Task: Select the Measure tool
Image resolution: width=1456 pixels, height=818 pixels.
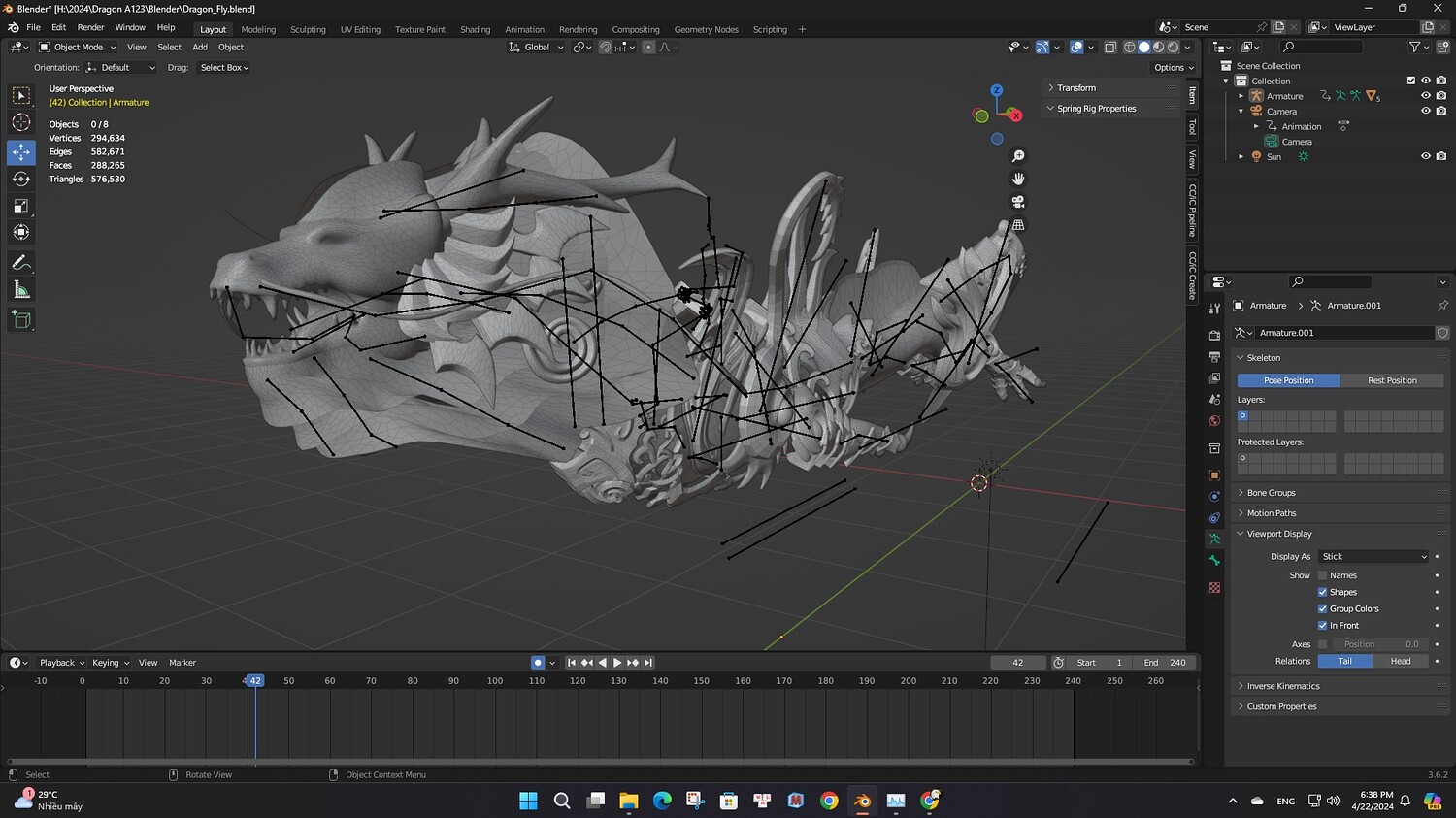Action: pos(20,290)
